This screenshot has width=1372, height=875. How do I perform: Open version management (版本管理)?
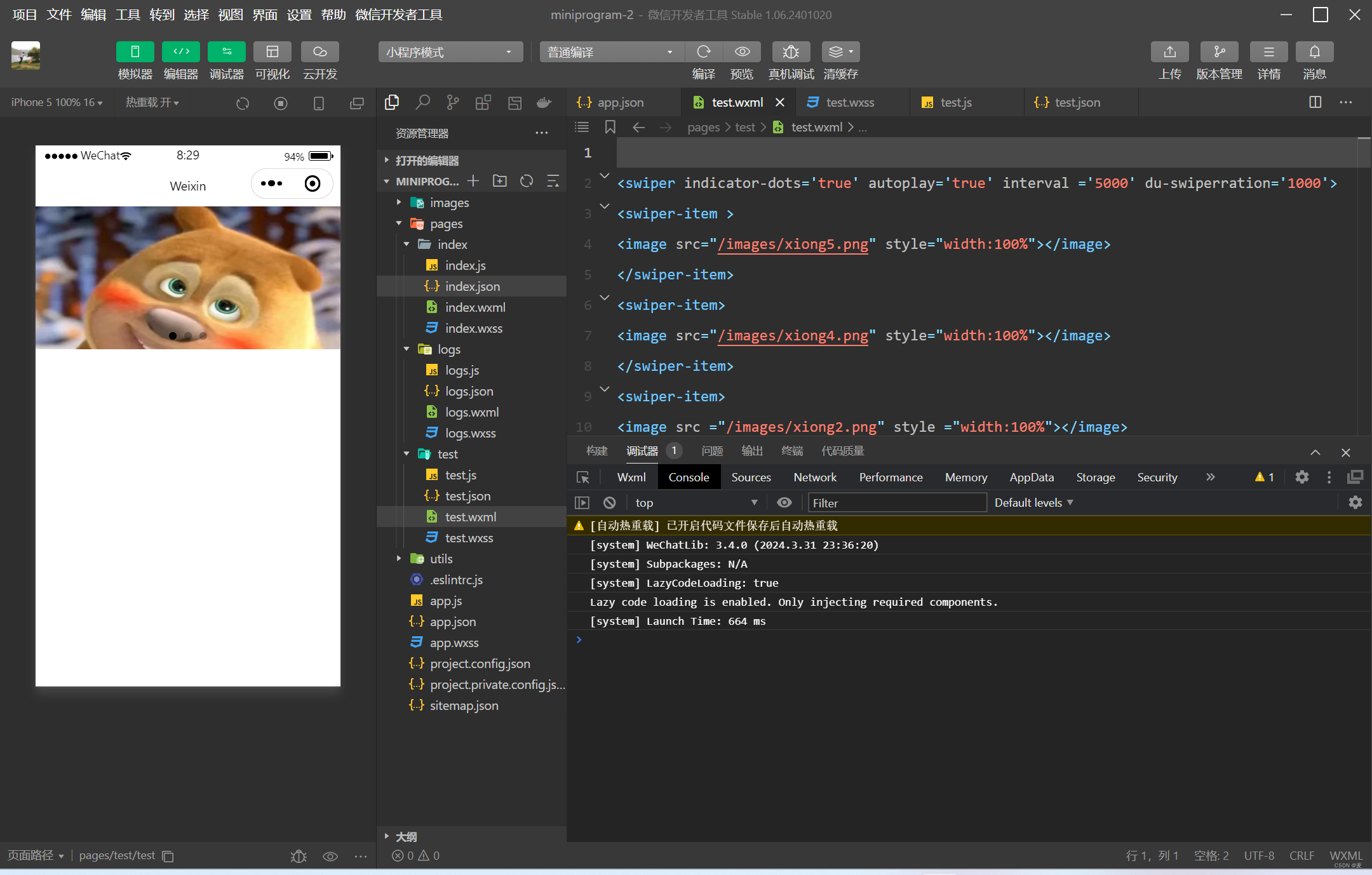point(1219,51)
